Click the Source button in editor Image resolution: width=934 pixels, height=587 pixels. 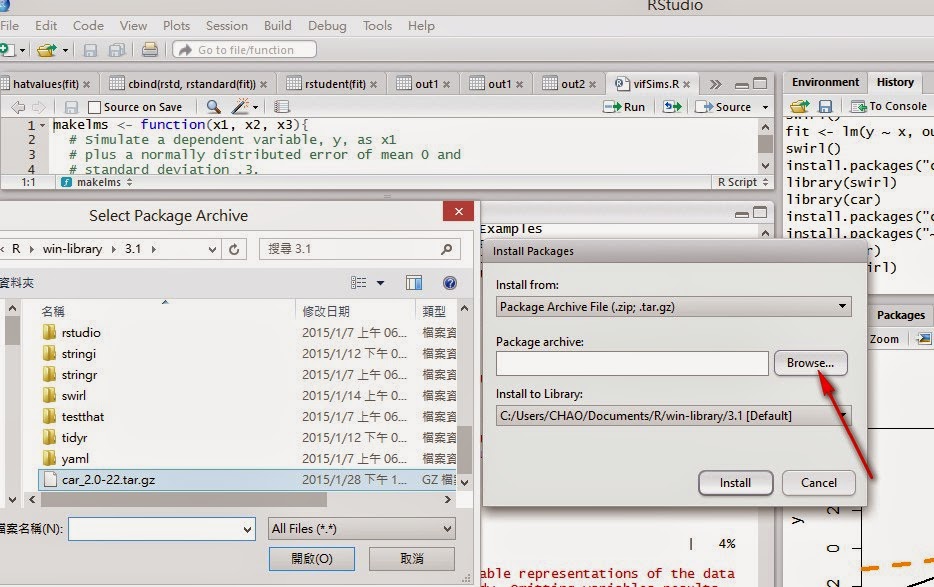pyautogui.click(x=723, y=107)
